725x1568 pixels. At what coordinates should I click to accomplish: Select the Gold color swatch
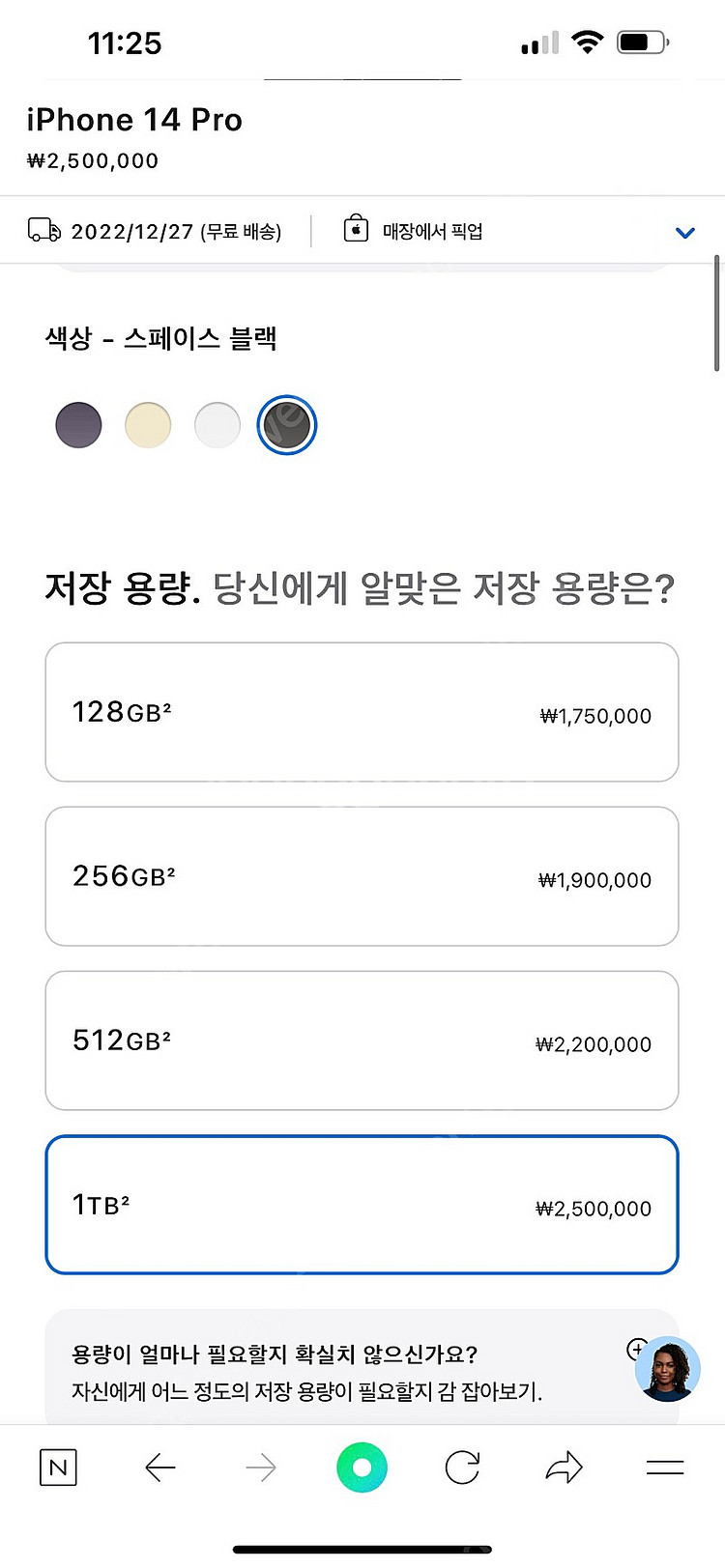[x=148, y=425]
